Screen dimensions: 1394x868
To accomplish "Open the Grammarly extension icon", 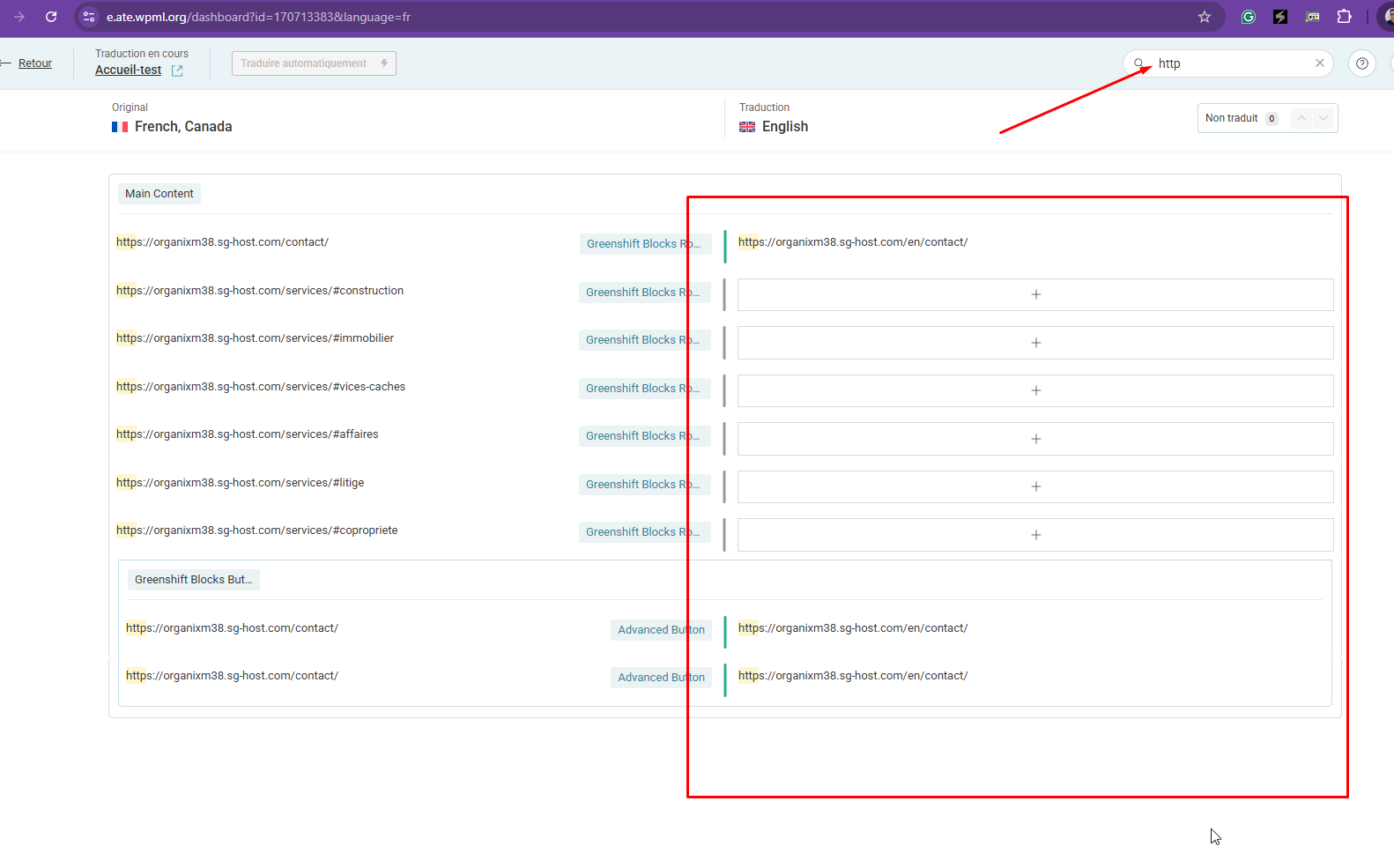I will pos(1248,17).
